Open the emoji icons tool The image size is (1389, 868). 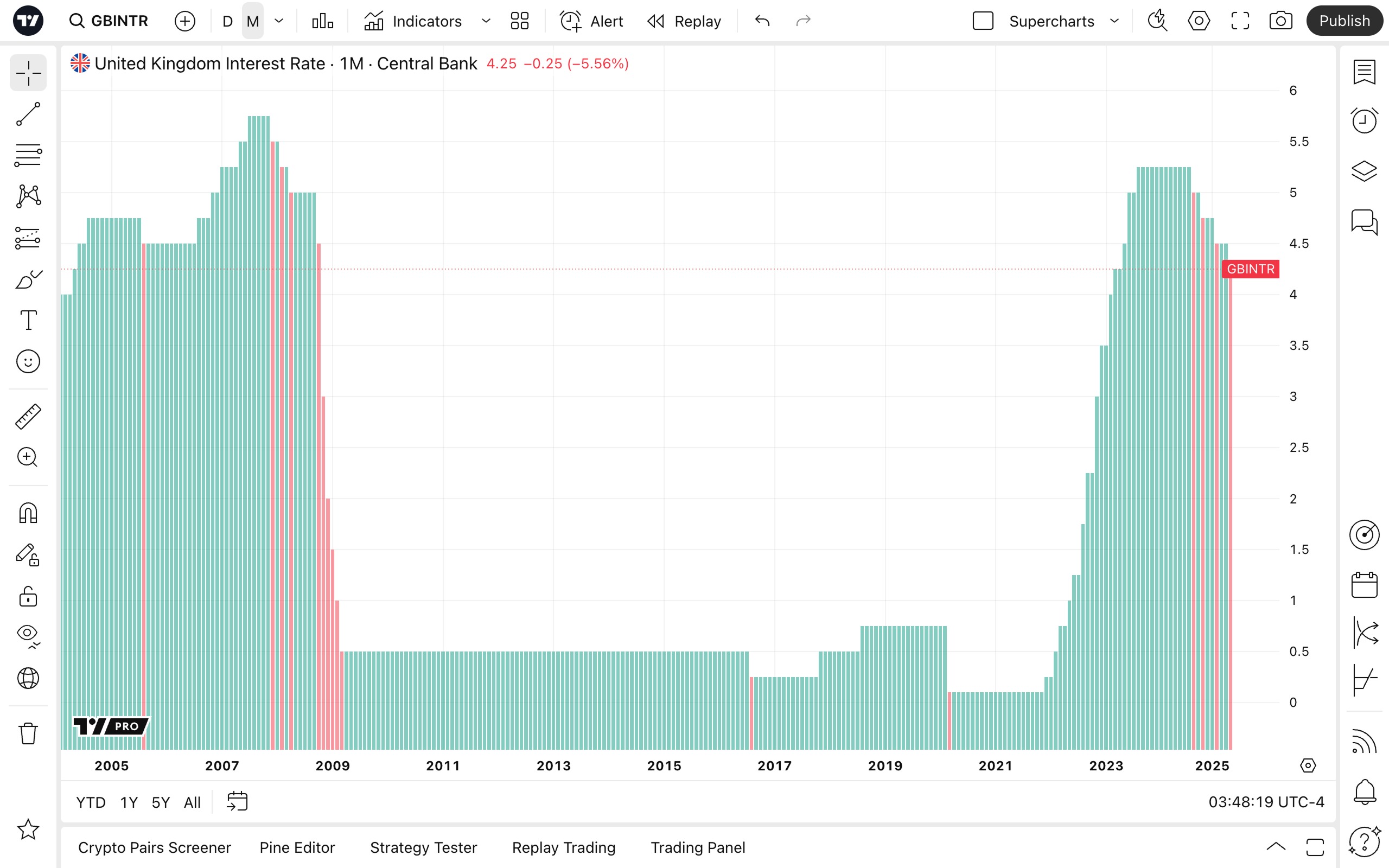(x=28, y=362)
